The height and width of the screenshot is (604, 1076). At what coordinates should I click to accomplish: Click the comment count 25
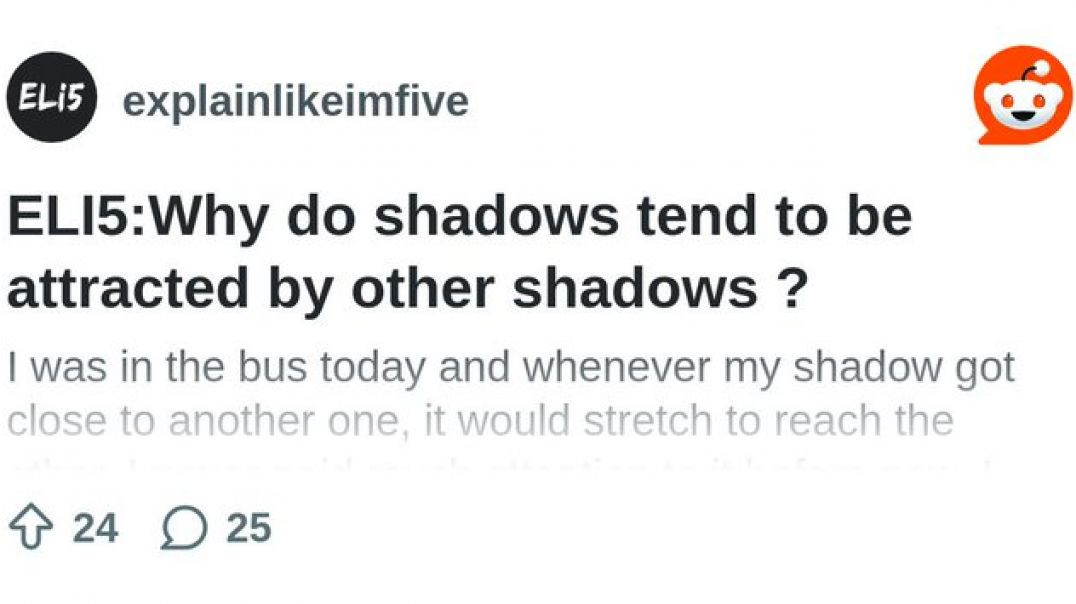249,528
